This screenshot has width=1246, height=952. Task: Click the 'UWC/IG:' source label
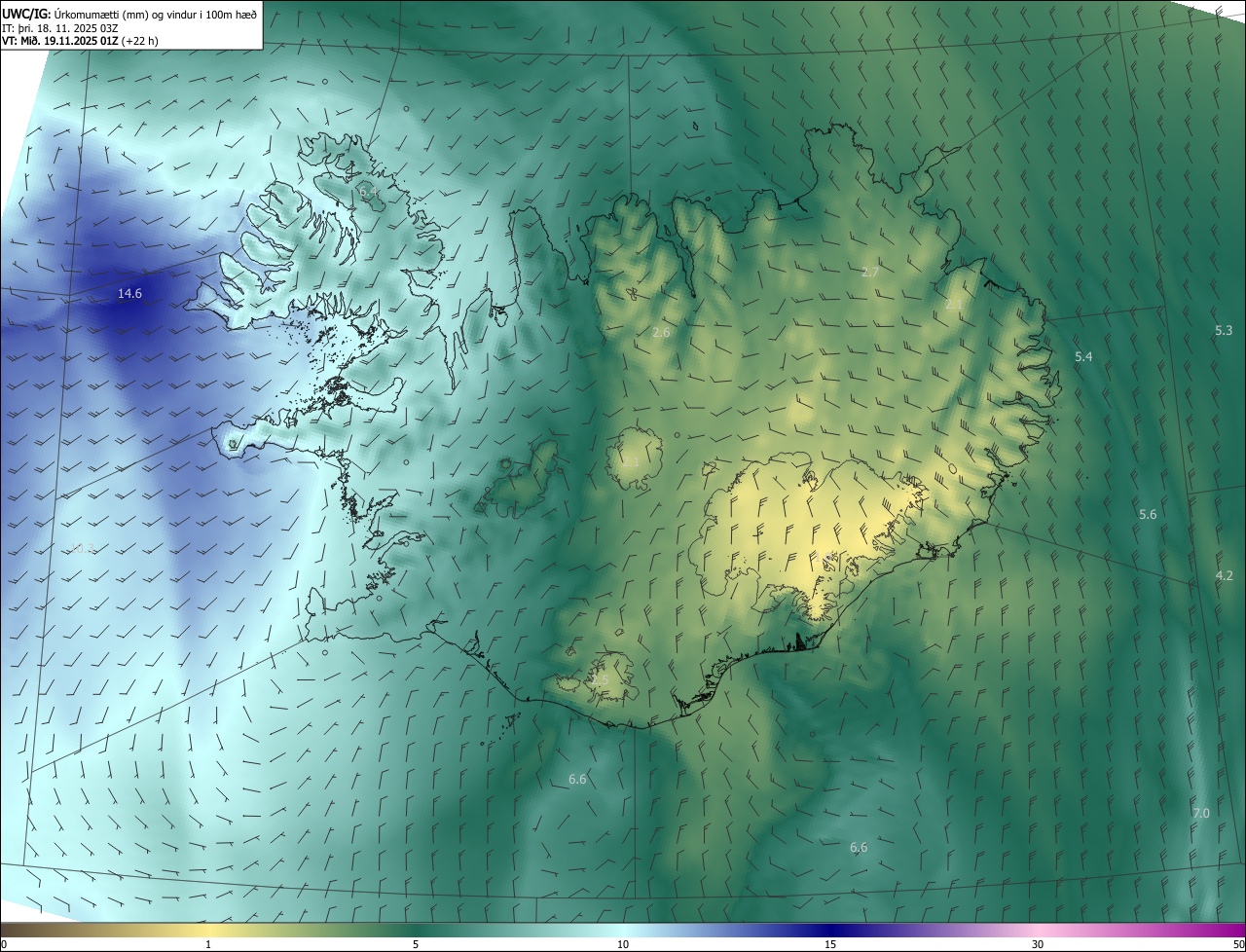tap(26, 14)
